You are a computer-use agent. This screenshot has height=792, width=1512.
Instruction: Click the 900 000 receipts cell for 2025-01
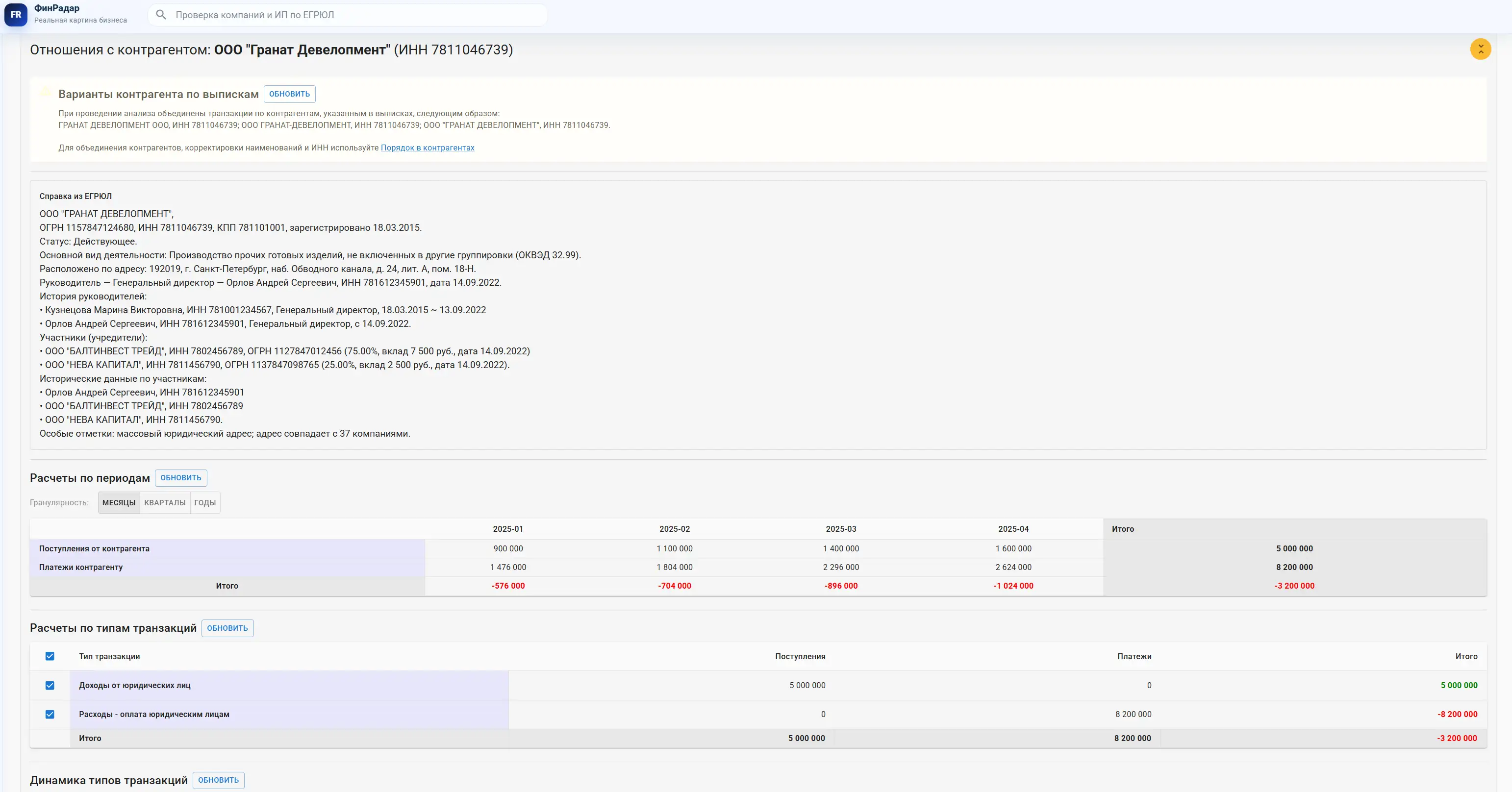coord(508,548)
